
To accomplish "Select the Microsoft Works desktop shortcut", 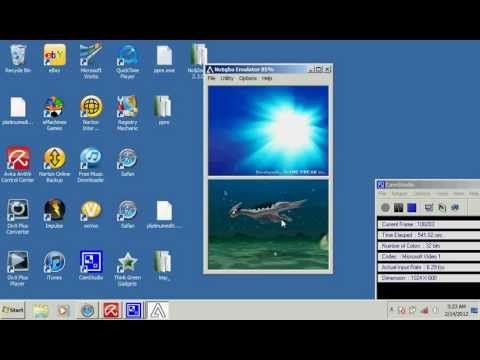I will 91,60.
